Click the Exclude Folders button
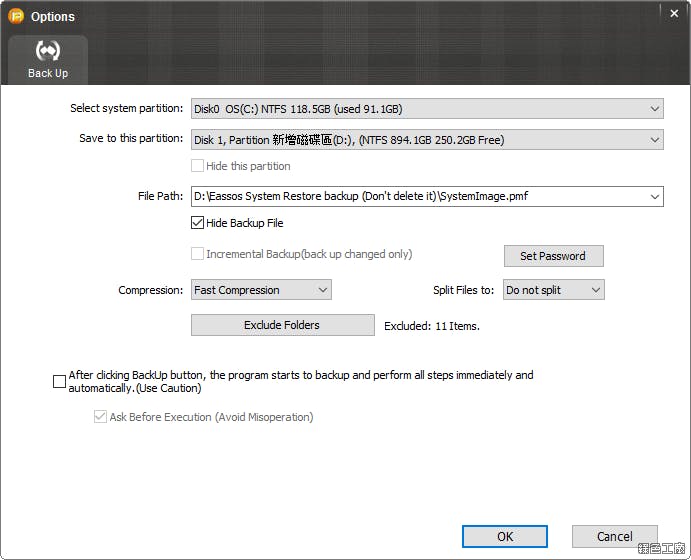 [x=282, y=325]
